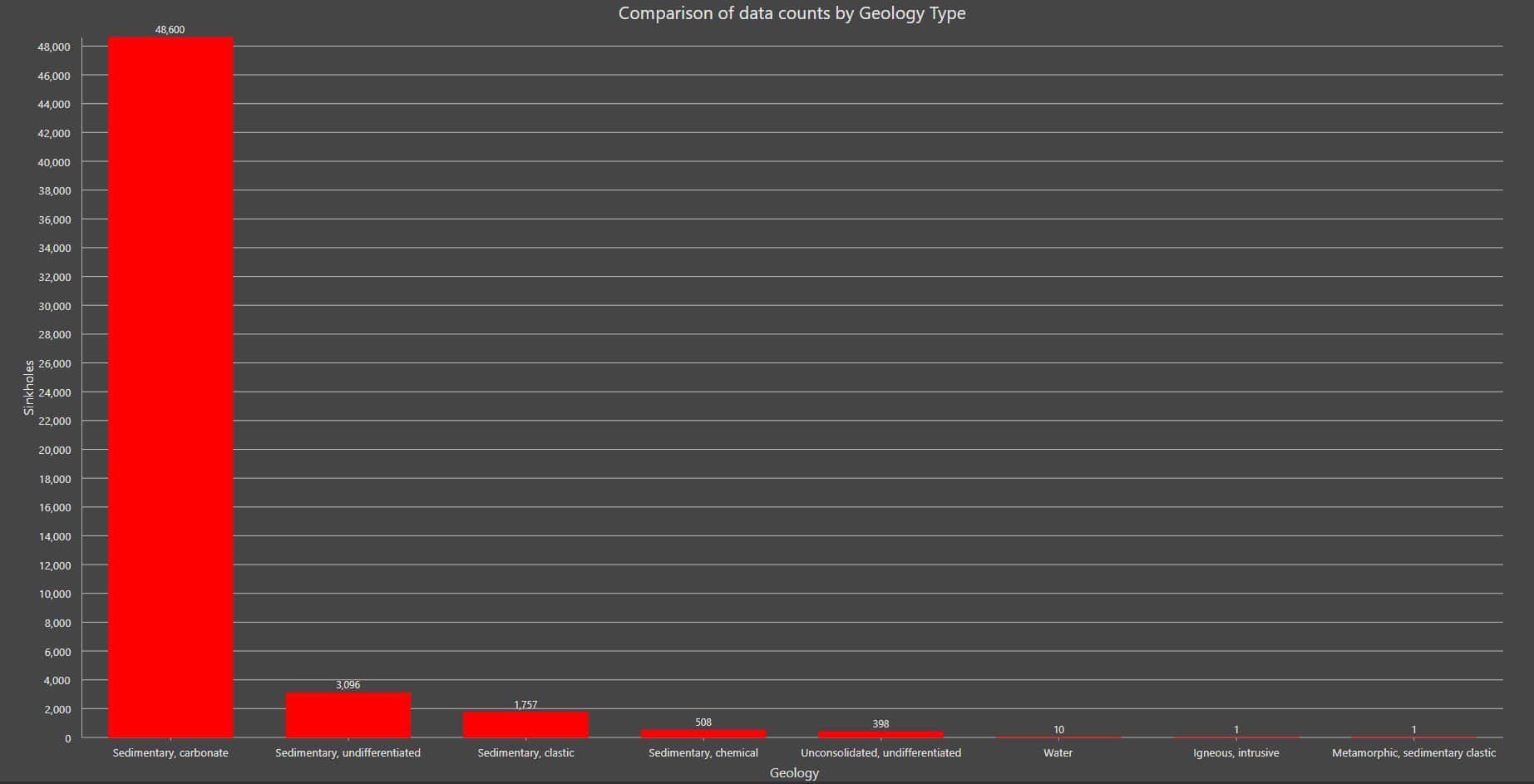
Task: Click the data label above Water
Action: coord(1058,730)
